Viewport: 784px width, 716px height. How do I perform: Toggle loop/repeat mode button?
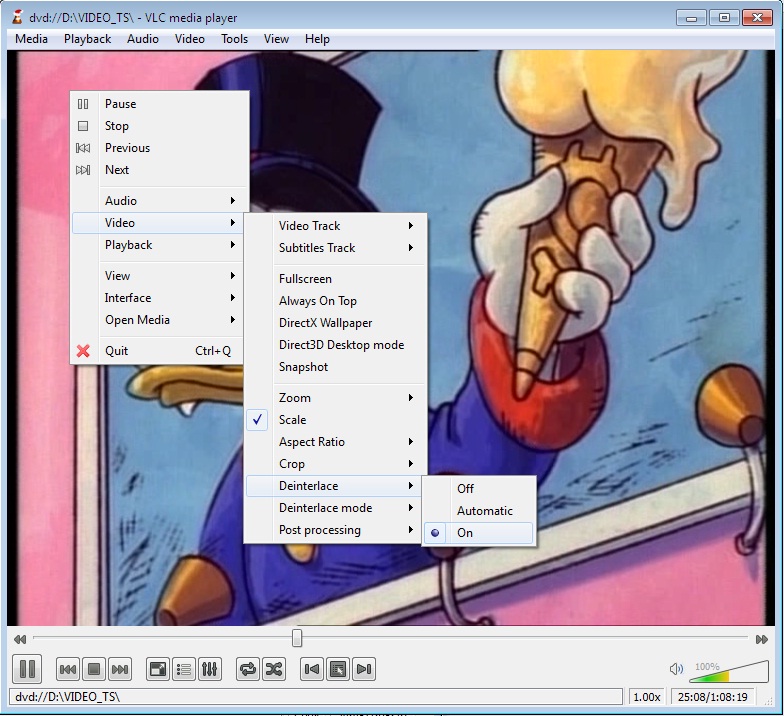pos(248,669)
